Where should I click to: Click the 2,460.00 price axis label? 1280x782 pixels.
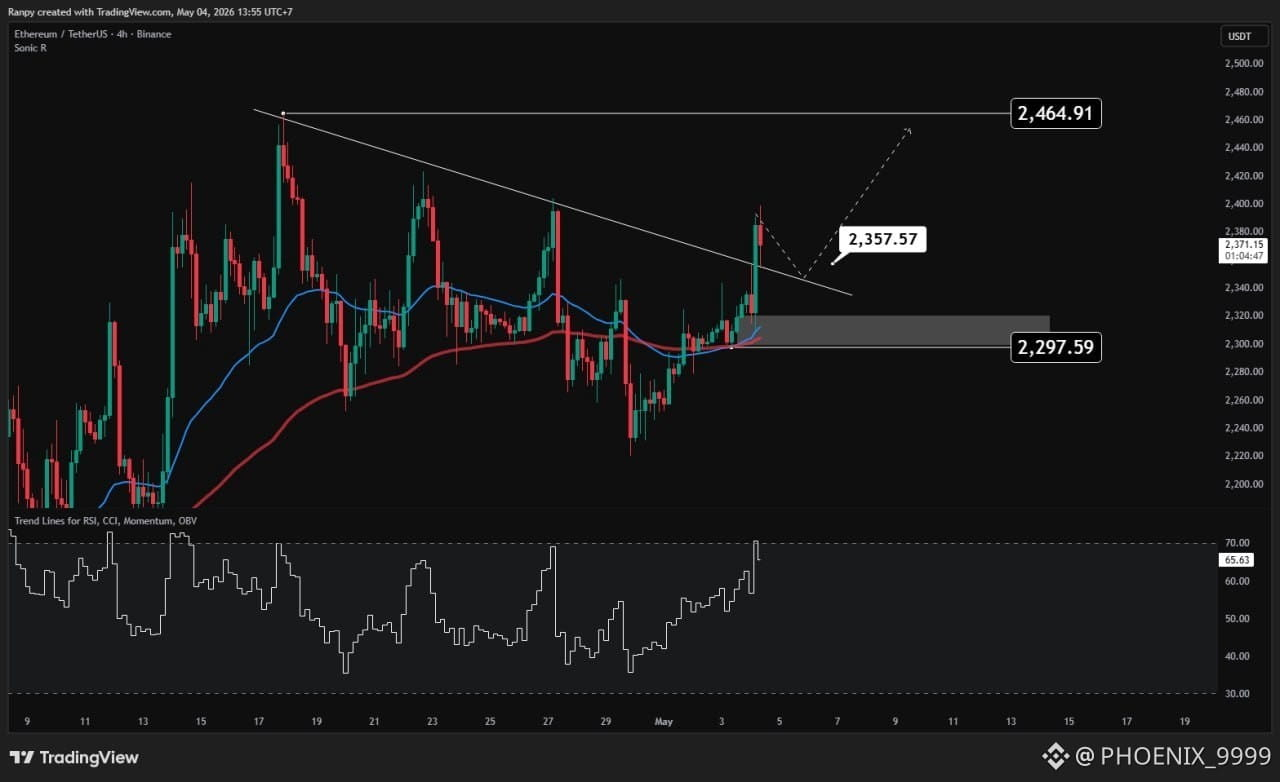tap(1242, 120)
